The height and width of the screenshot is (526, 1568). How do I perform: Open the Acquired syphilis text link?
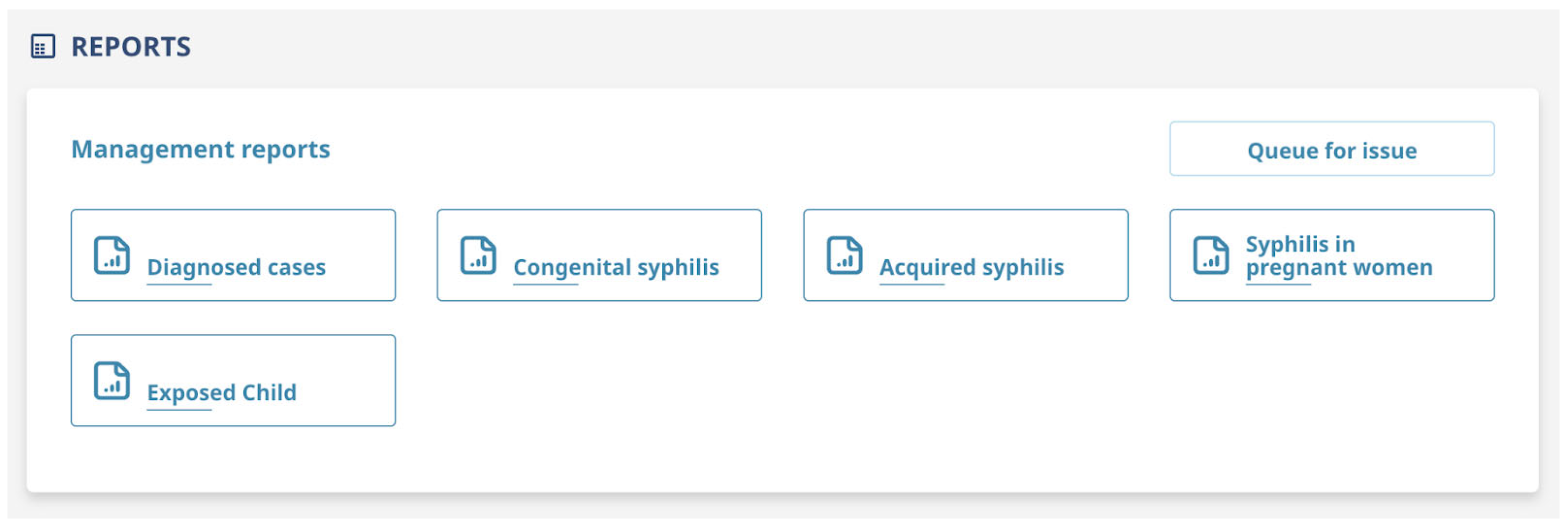click(x=971, y=267)
